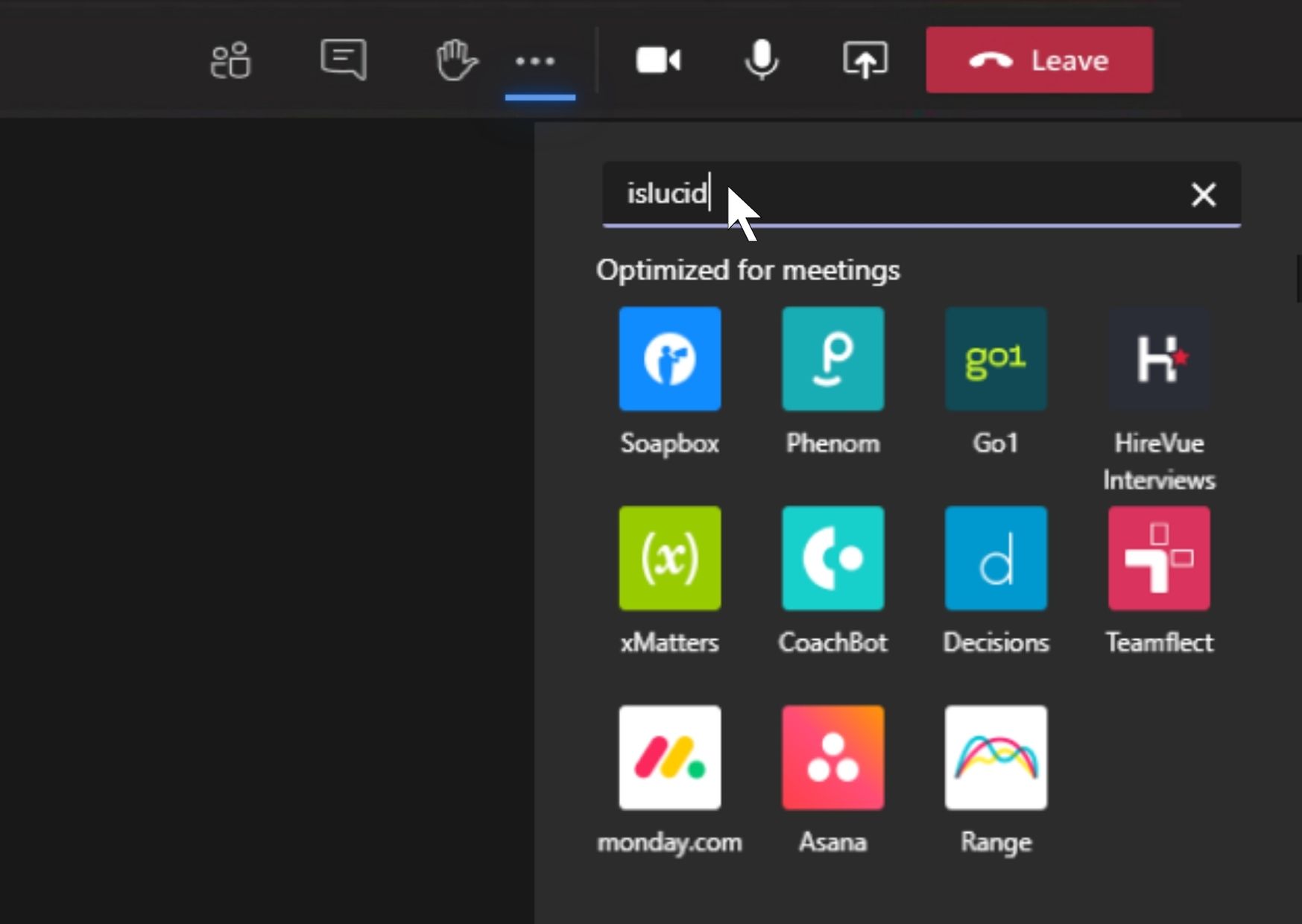Select the xMatters app icon
Screen dimensions: 1302x924
670,558
